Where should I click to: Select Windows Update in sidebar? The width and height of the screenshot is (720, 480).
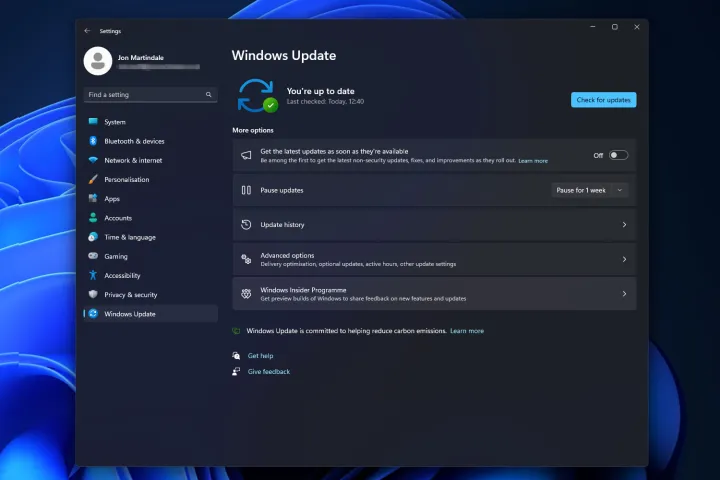pyautogui.click(x=151, y=314)
